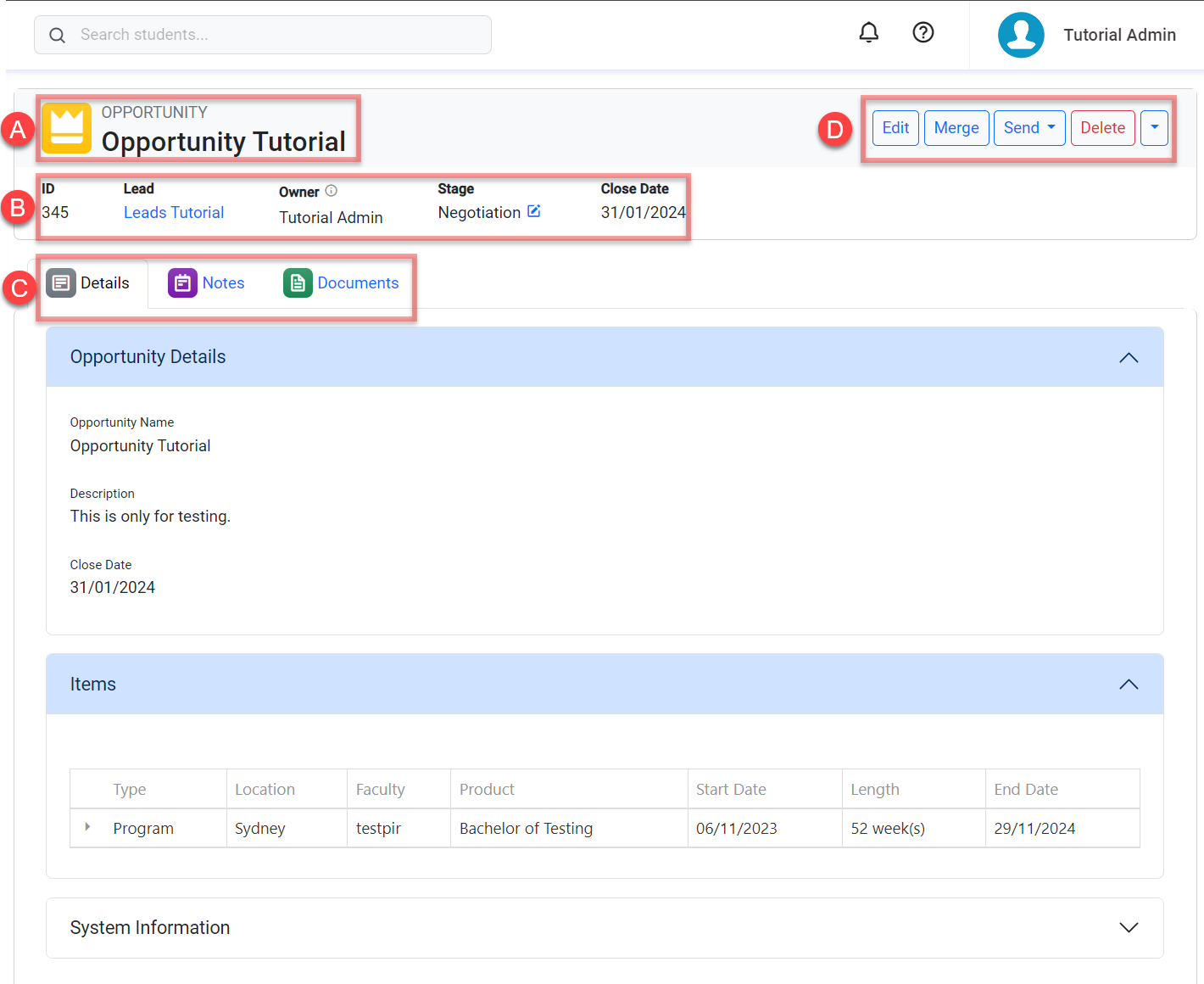Open the Leads Tutorial link

point(174,213)
